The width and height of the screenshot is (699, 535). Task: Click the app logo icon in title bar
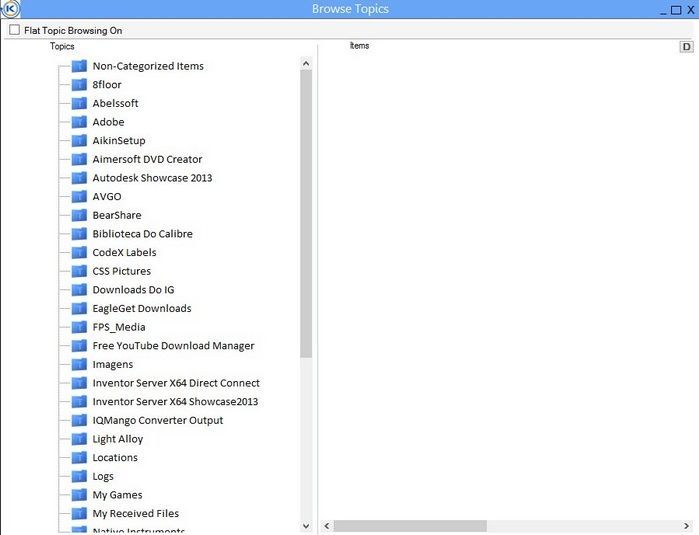tap(11, 9)
